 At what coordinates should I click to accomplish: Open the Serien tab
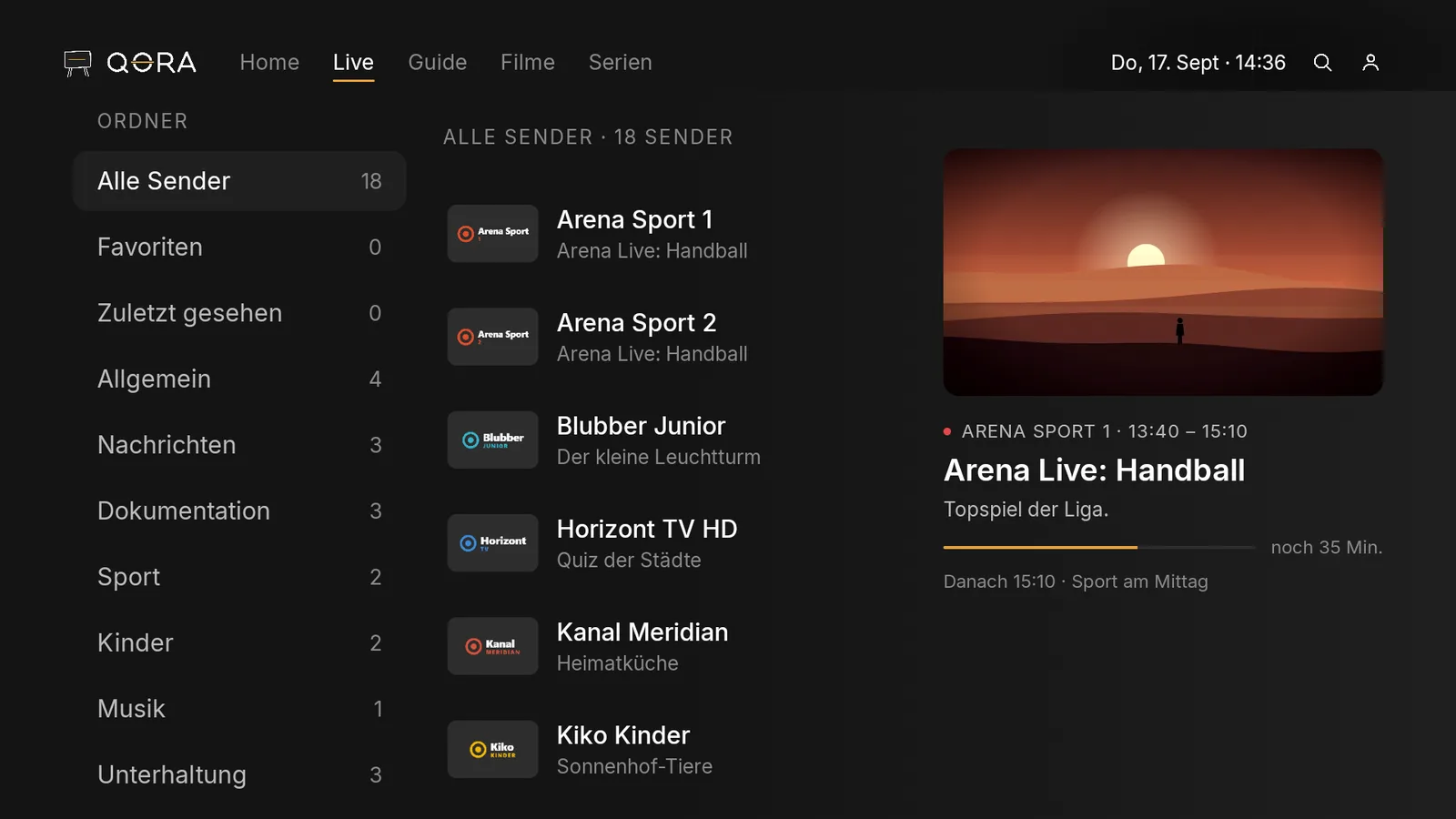(x=621, y=63)
